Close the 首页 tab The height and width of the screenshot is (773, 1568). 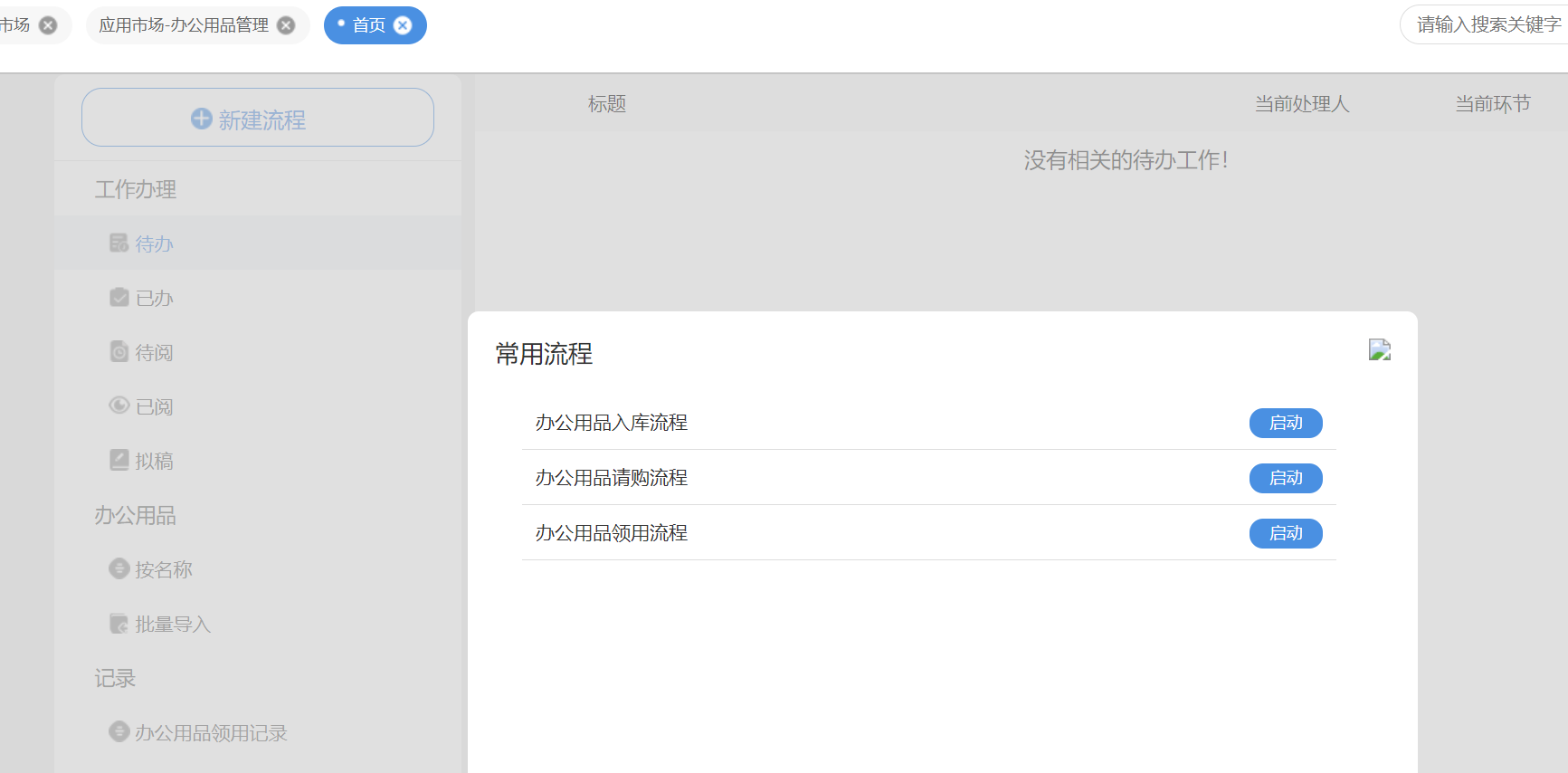click(404, 25)
